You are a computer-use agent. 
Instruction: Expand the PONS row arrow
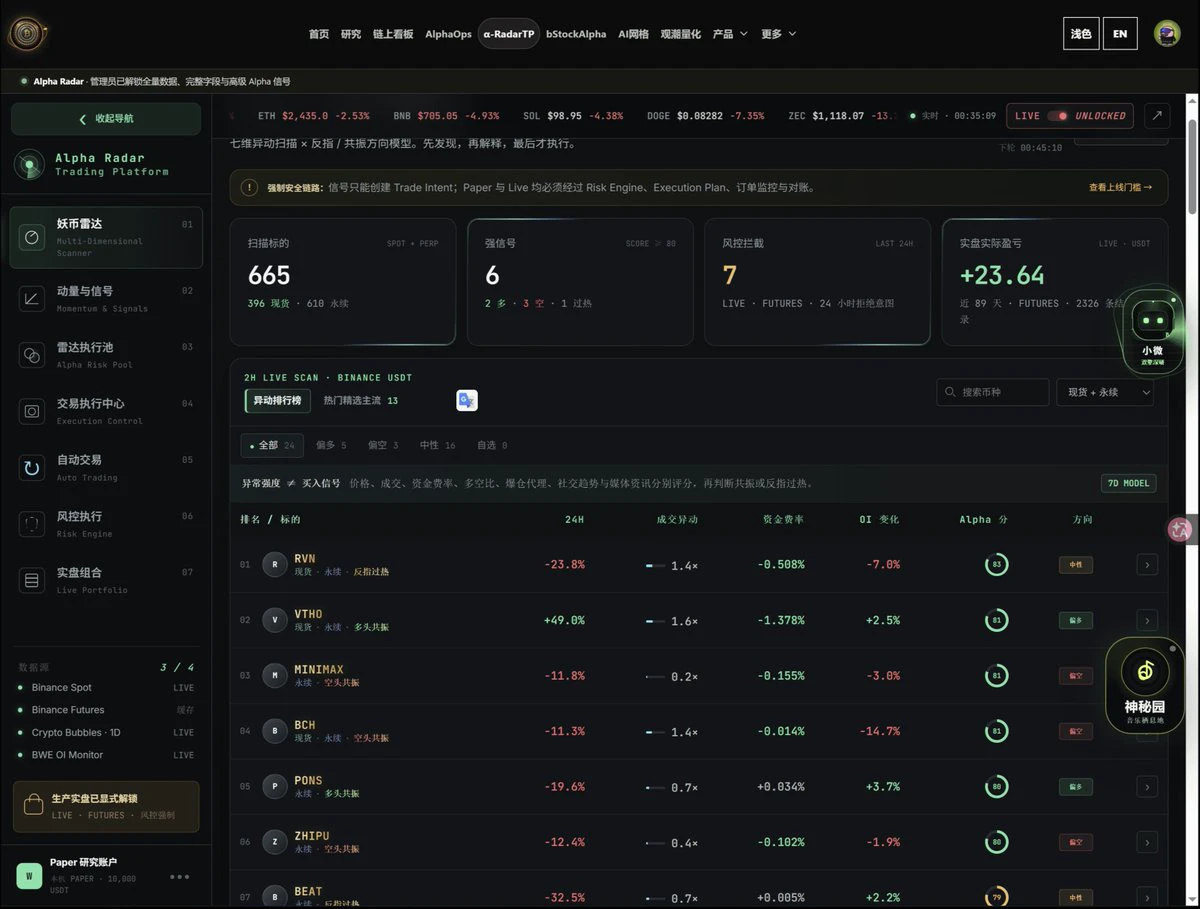(1147, 786)
